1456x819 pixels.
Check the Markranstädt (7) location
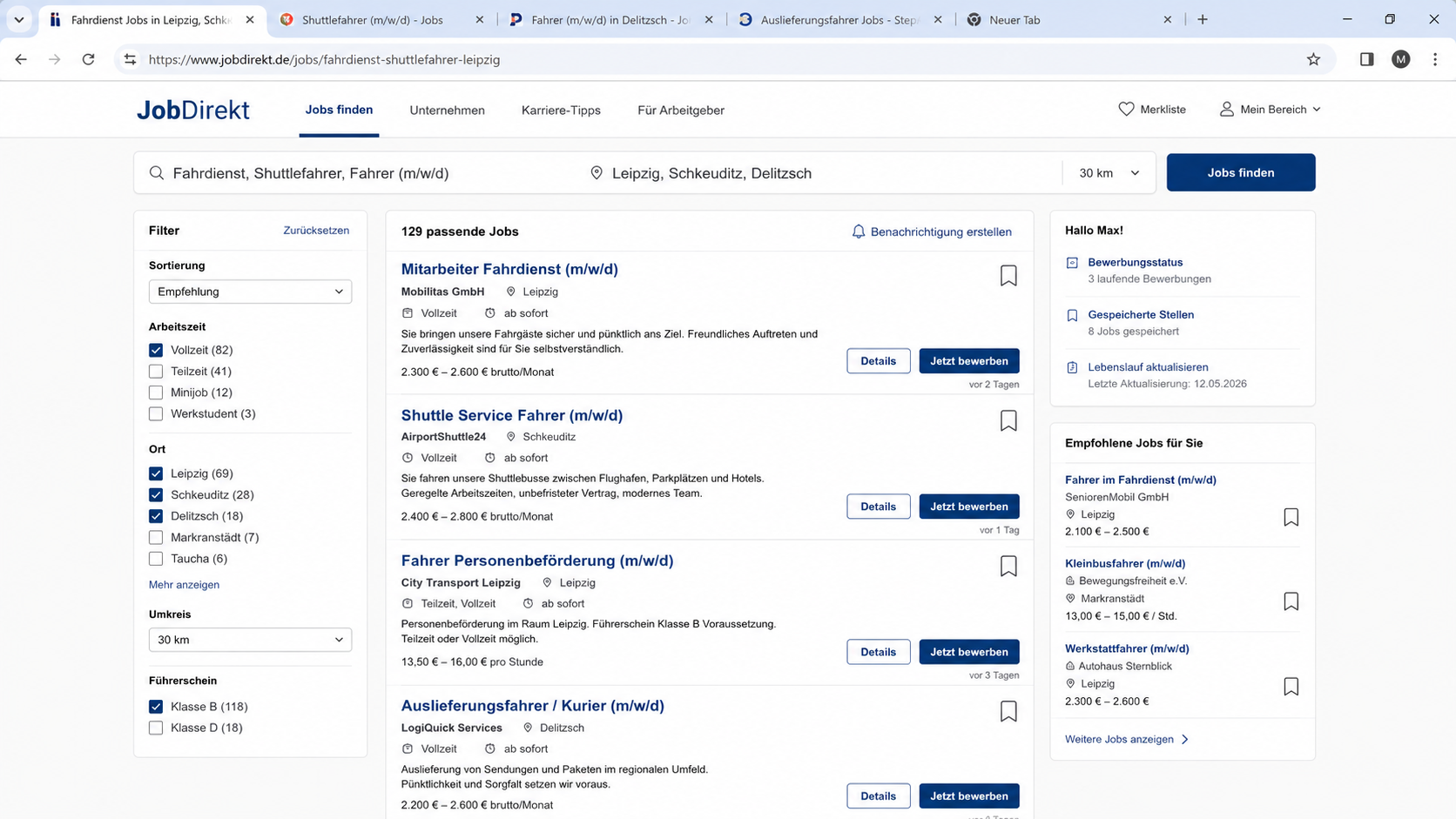156,538
